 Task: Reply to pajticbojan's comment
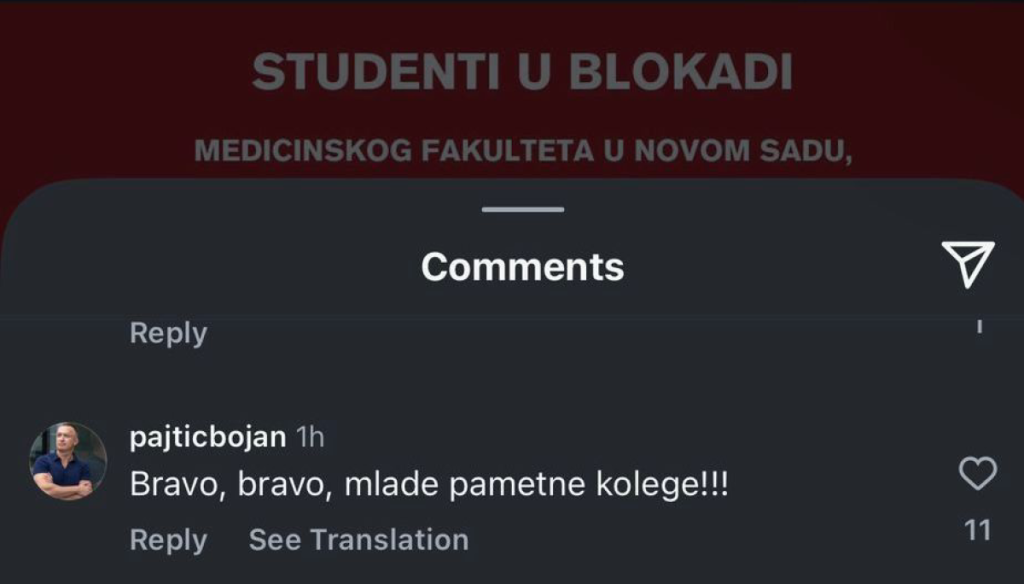tap(168, 540)
